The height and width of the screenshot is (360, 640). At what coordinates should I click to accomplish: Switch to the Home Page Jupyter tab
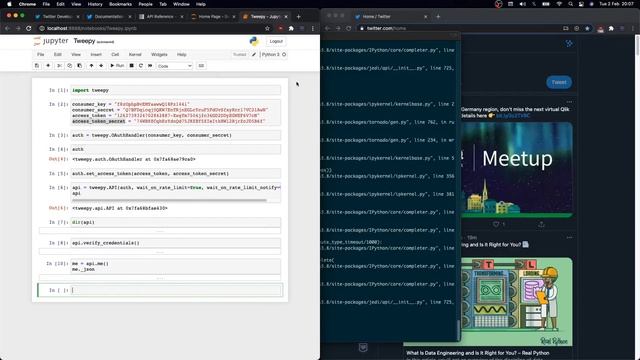tap(213, 17)
